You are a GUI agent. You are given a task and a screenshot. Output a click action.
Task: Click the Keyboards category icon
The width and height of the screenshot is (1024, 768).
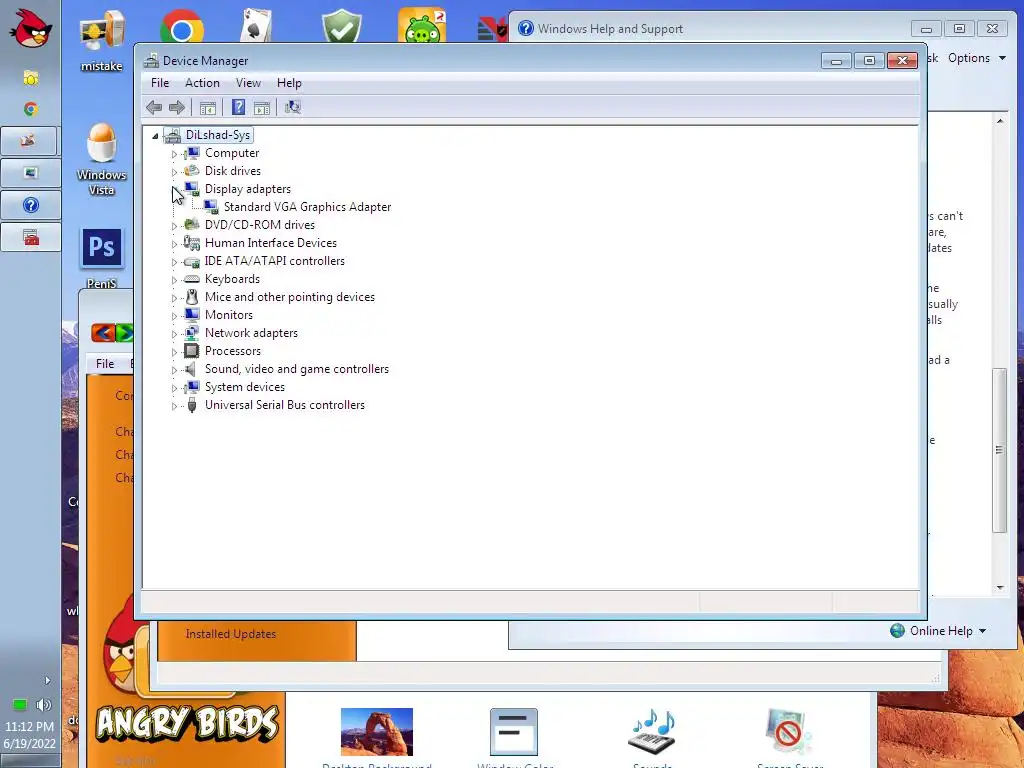click(x=191, y=279)
